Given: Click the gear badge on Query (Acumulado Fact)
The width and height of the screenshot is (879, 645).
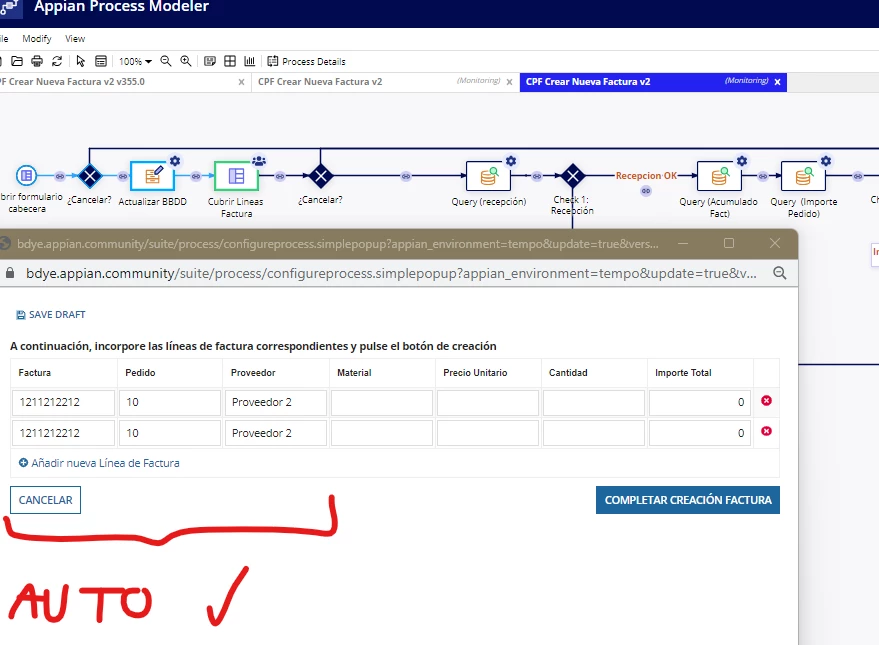Looking at the screenshot, I should coord(742,161).
